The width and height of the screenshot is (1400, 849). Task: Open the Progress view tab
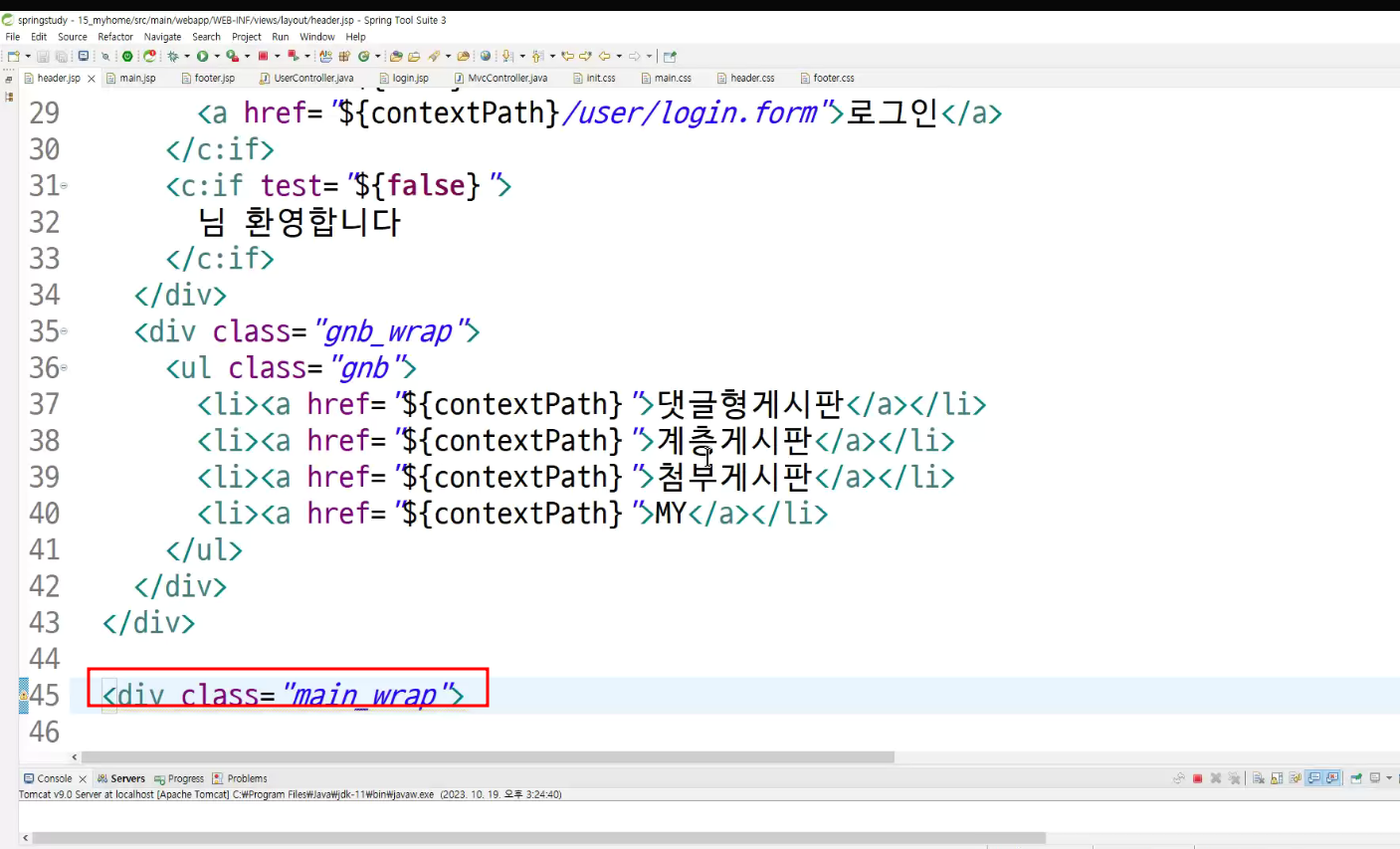pos(179,778)
